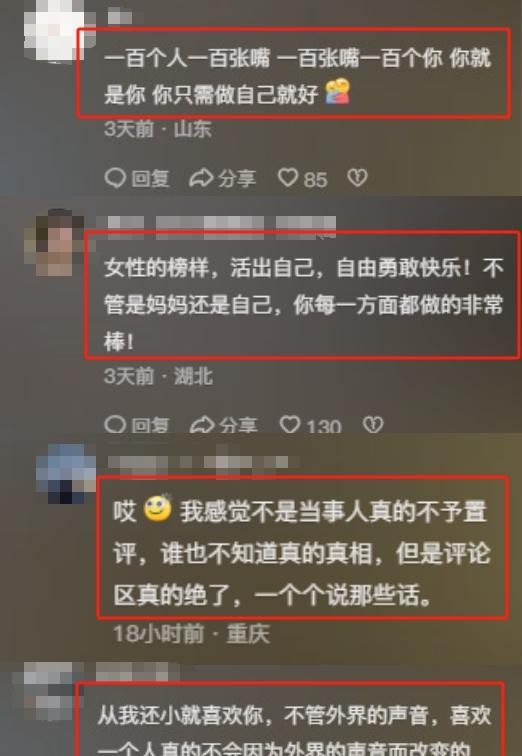Open the third commenter's blue avatar
Viewport: 522px width, 756px height.
pos(66,474)
